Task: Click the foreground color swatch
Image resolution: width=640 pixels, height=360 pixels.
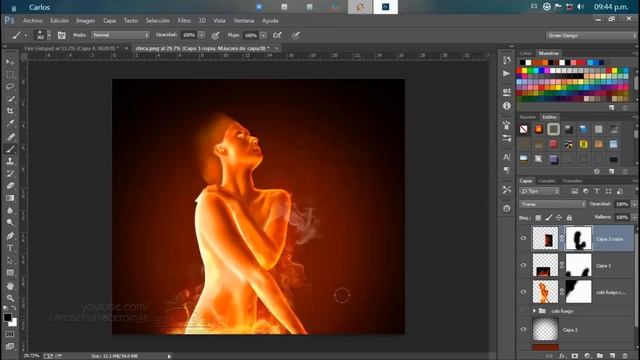Action: 7,317
